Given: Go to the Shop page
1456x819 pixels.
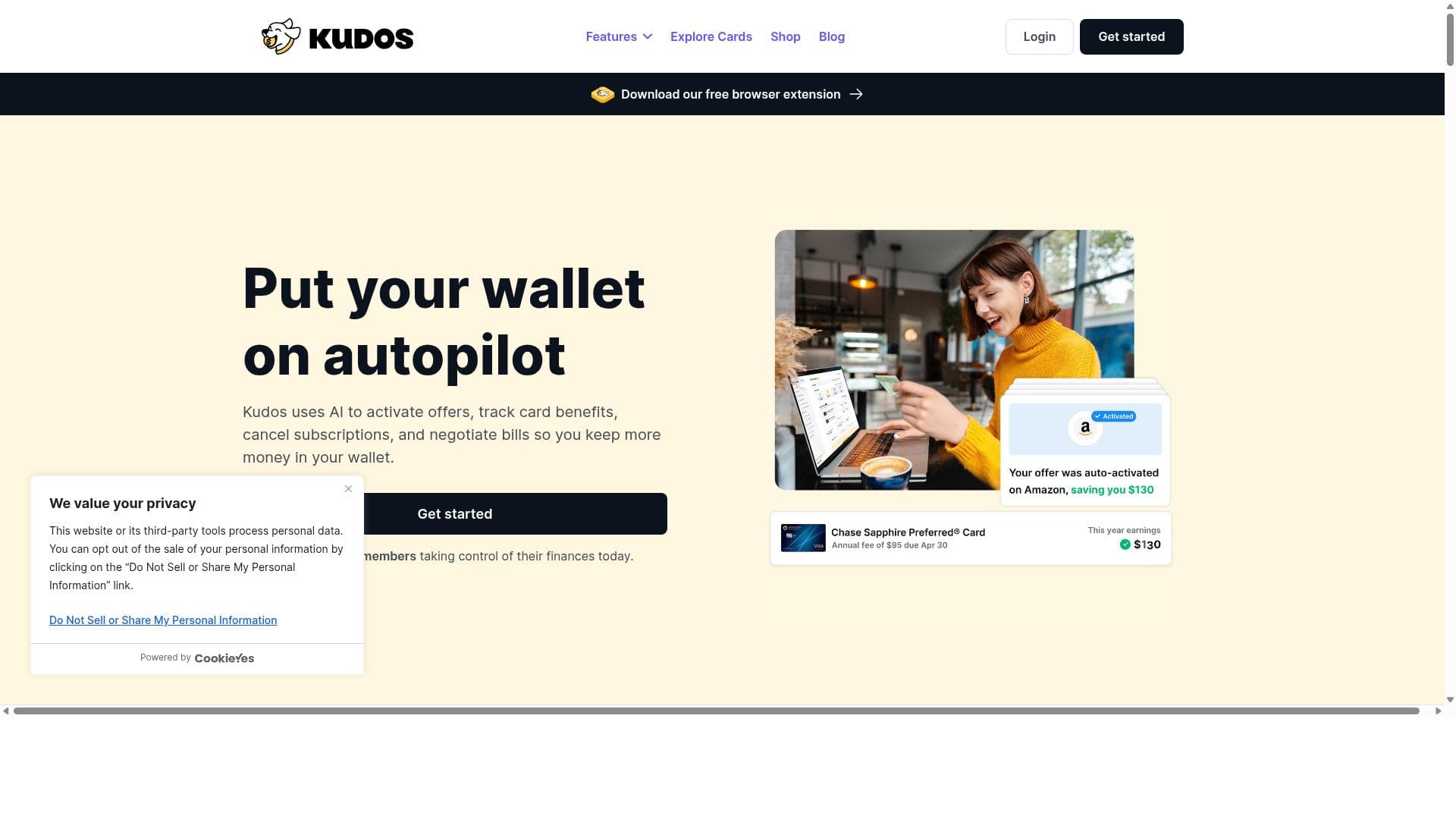Looking at the screenshot, I should click(786, 36).
